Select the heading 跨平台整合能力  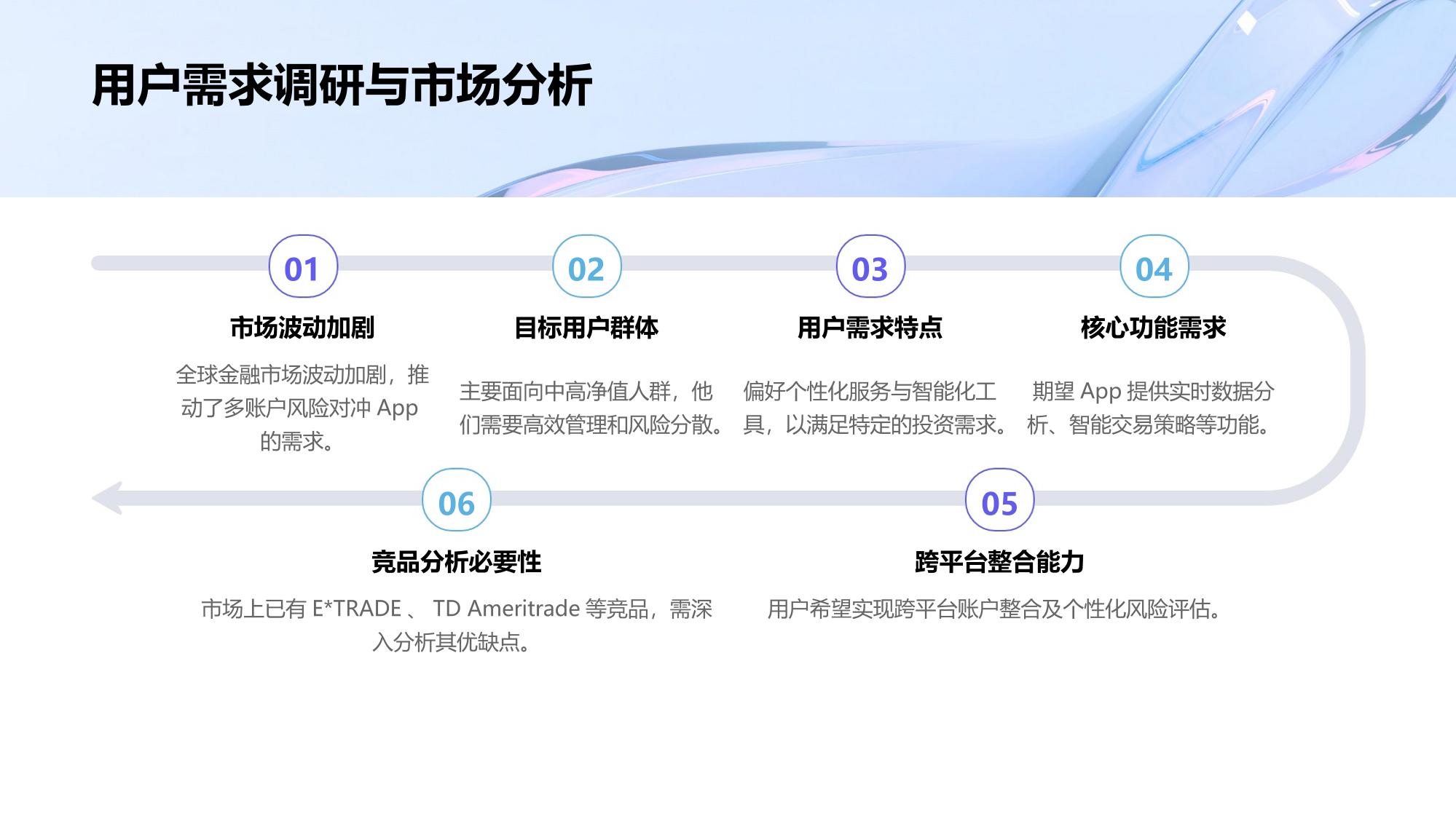(999, 561)
